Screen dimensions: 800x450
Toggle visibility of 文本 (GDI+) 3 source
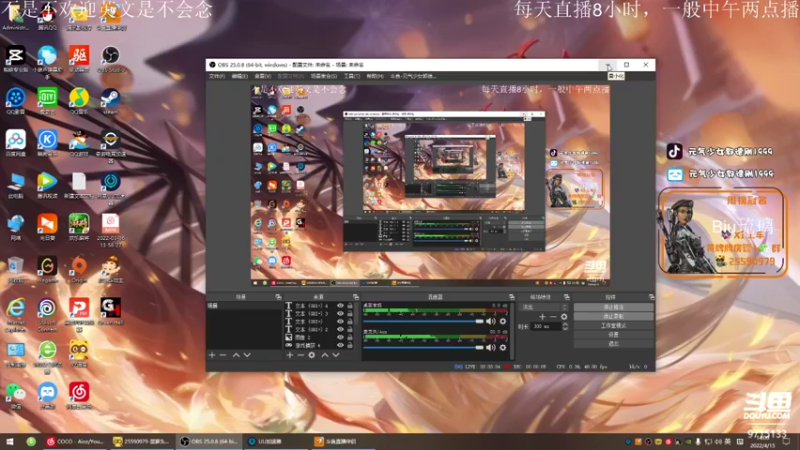tap(340, 314)
